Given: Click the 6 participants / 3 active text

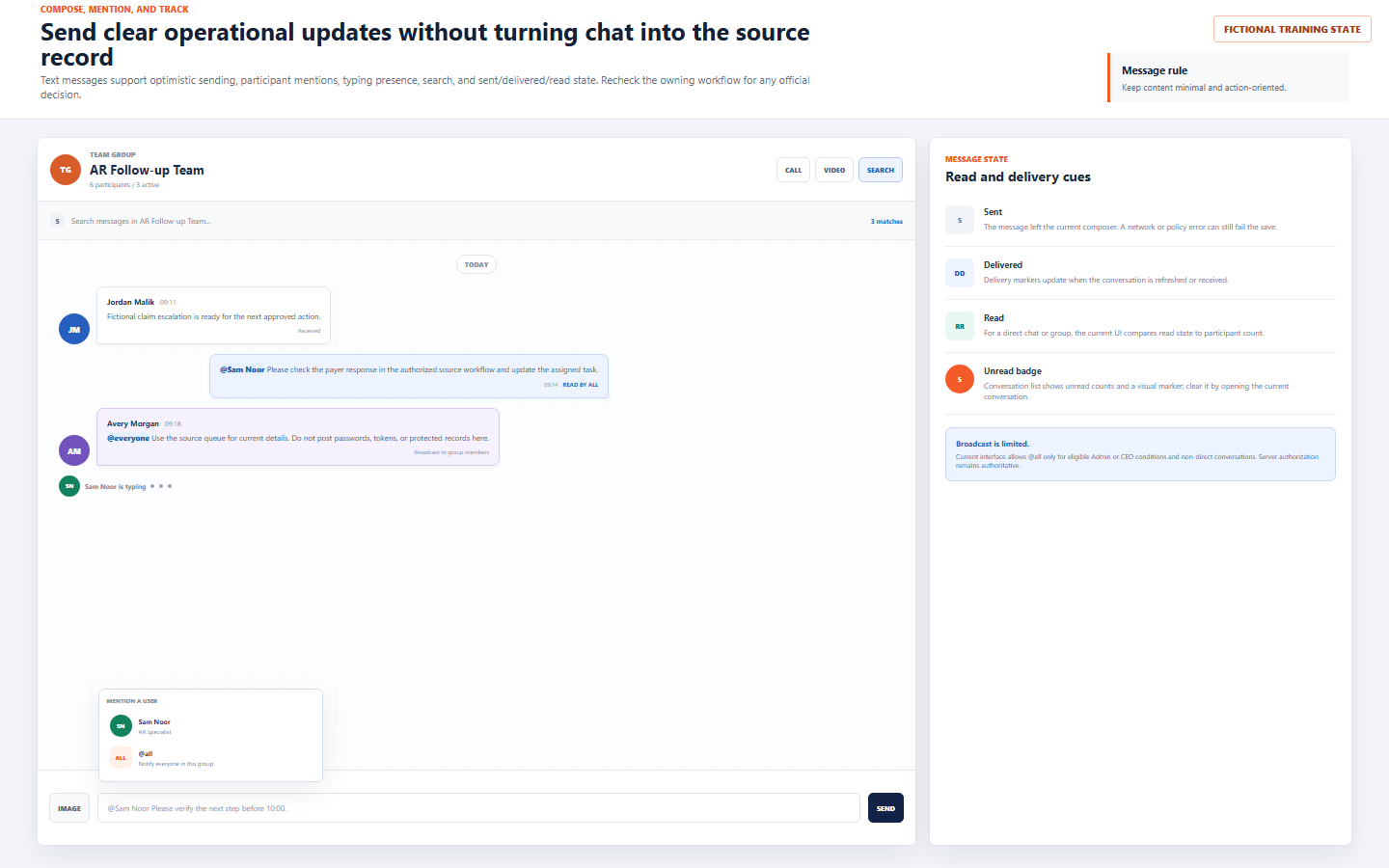Looking at the screenshot, I should tap(124, 185).
